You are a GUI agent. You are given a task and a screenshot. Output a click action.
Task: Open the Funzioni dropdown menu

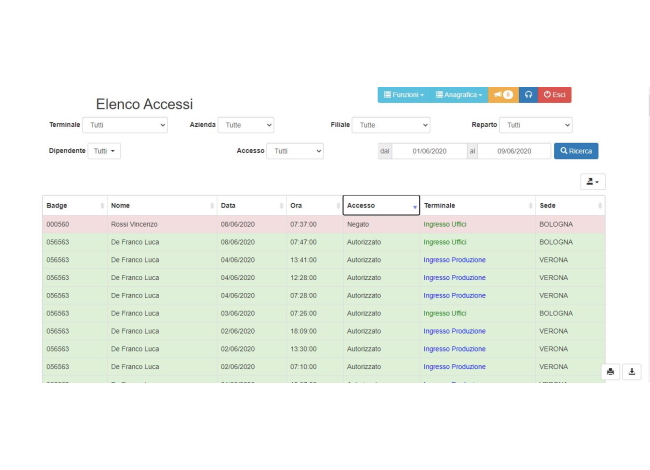(x=404, y=95)
